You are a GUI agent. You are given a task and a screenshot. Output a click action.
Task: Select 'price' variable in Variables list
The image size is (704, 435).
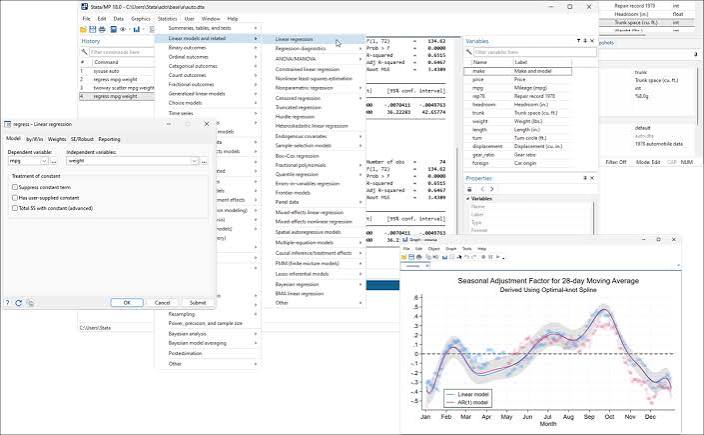(518, 79)
